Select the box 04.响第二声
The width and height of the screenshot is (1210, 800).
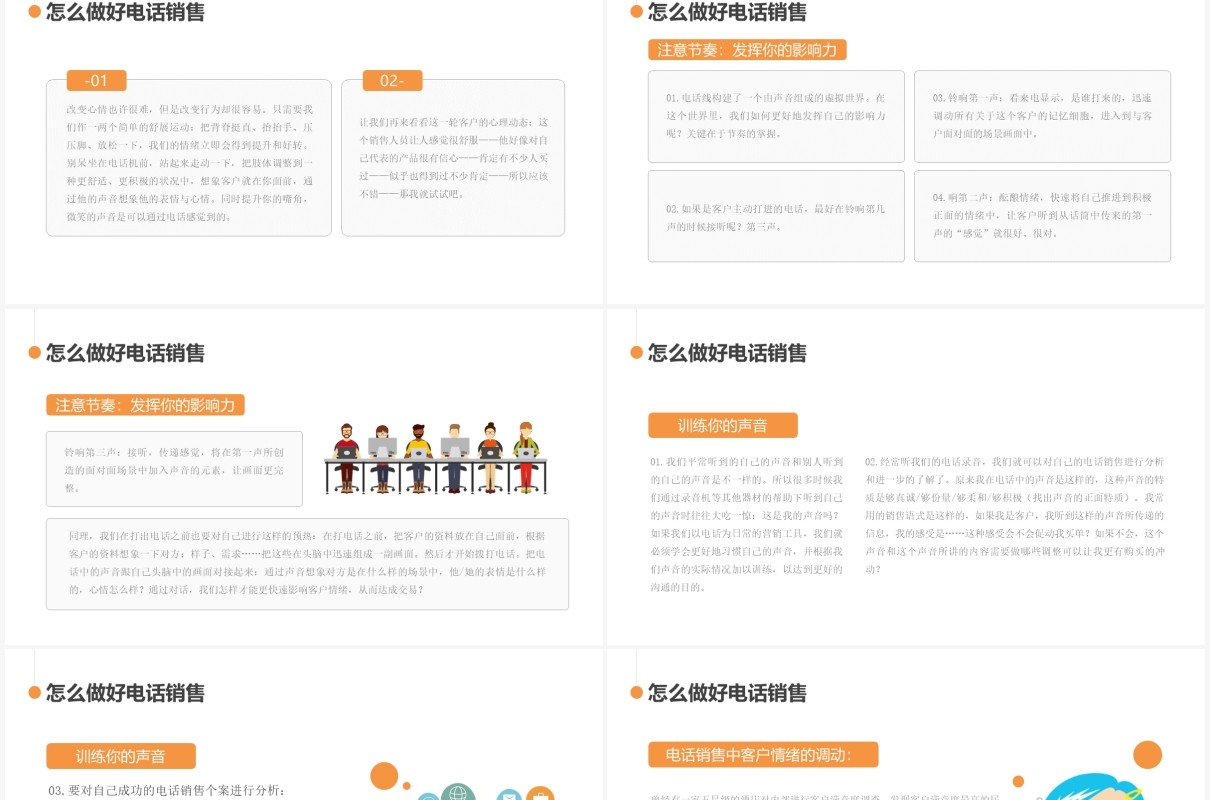[x=1042, y=216]
